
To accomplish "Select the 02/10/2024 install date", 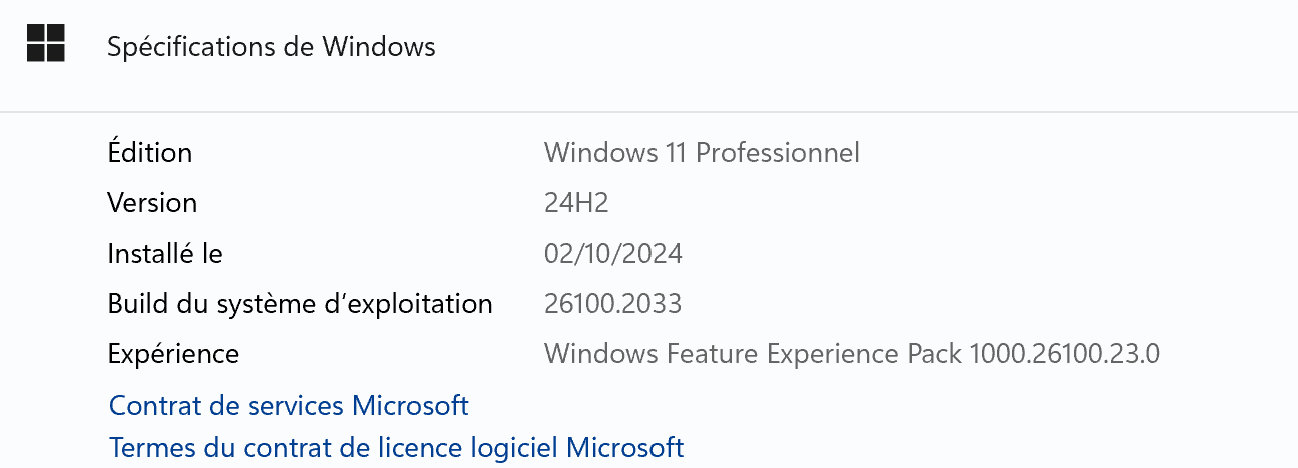I will point(613,253).
